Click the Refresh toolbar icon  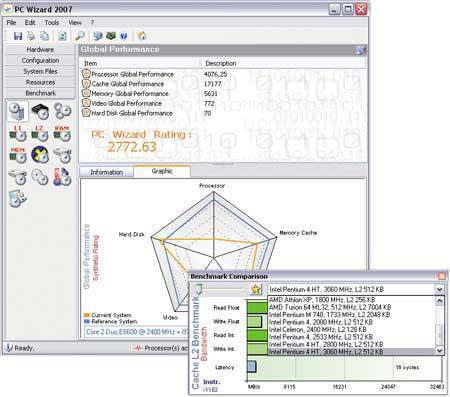point(62,36)
